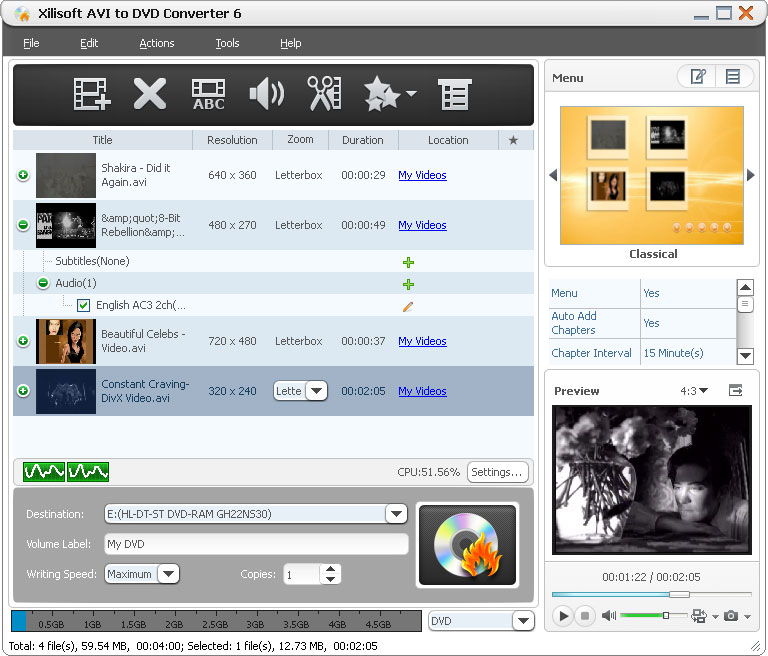Play the preview video
Viewport: 768px width, 656px height.
[563, 616]
